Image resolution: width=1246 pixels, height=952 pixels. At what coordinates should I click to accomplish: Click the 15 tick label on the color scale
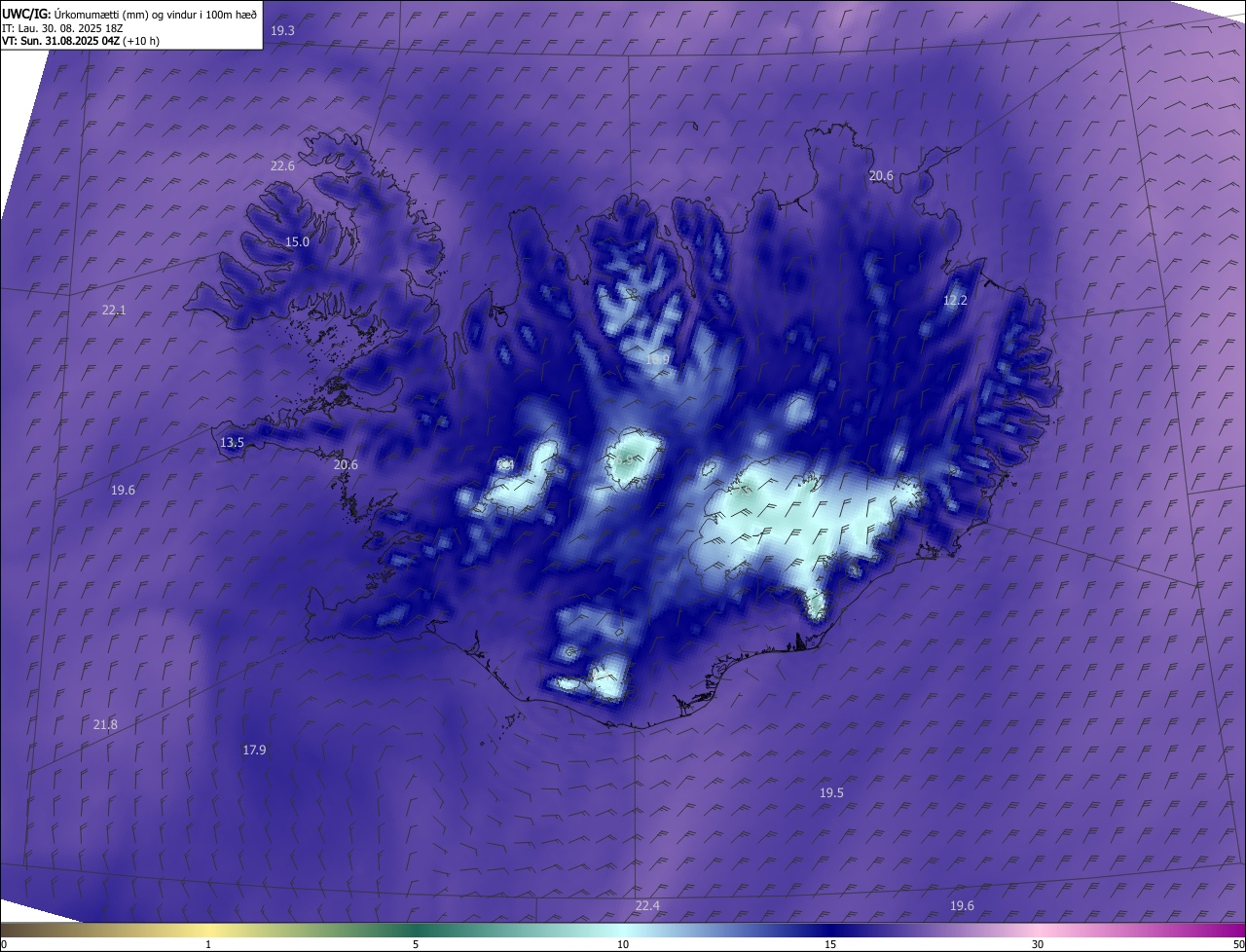[830, 944]
